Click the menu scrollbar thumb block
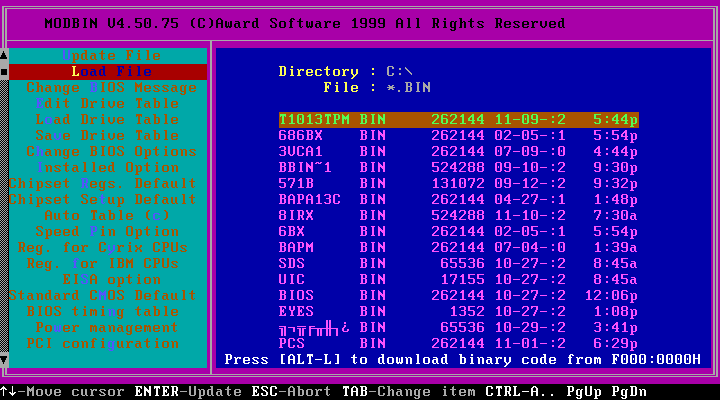The height and width of the screenshot is (400, 720). pos(4,72)
